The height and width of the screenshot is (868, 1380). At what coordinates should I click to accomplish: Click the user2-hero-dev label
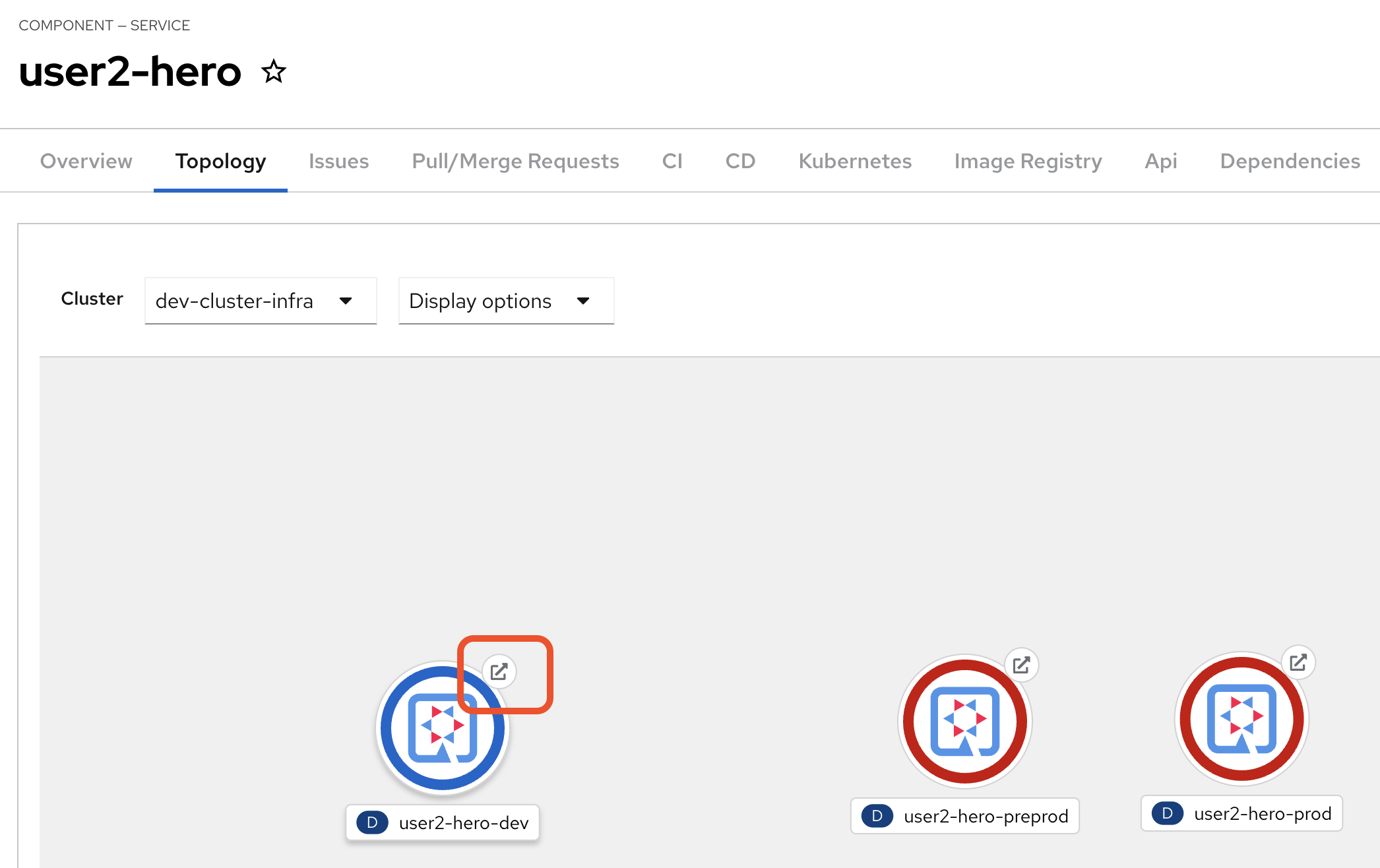464,822
